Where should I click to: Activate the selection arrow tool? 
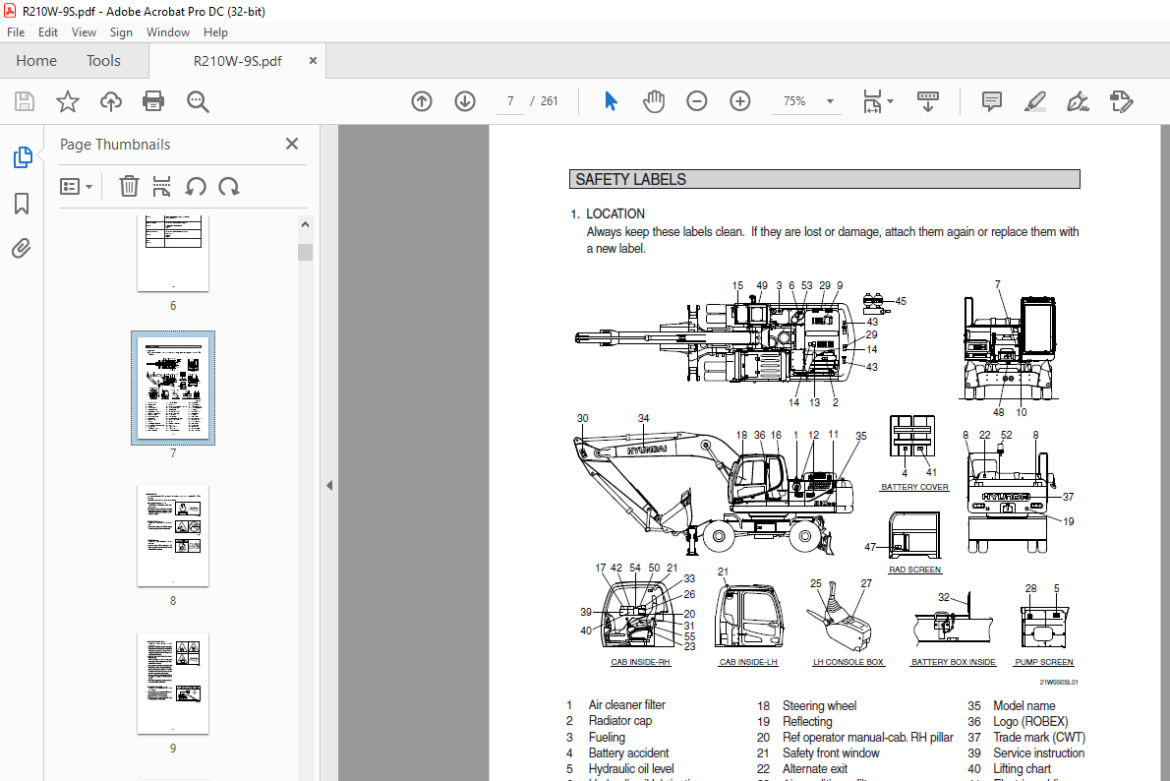point(610,101)
